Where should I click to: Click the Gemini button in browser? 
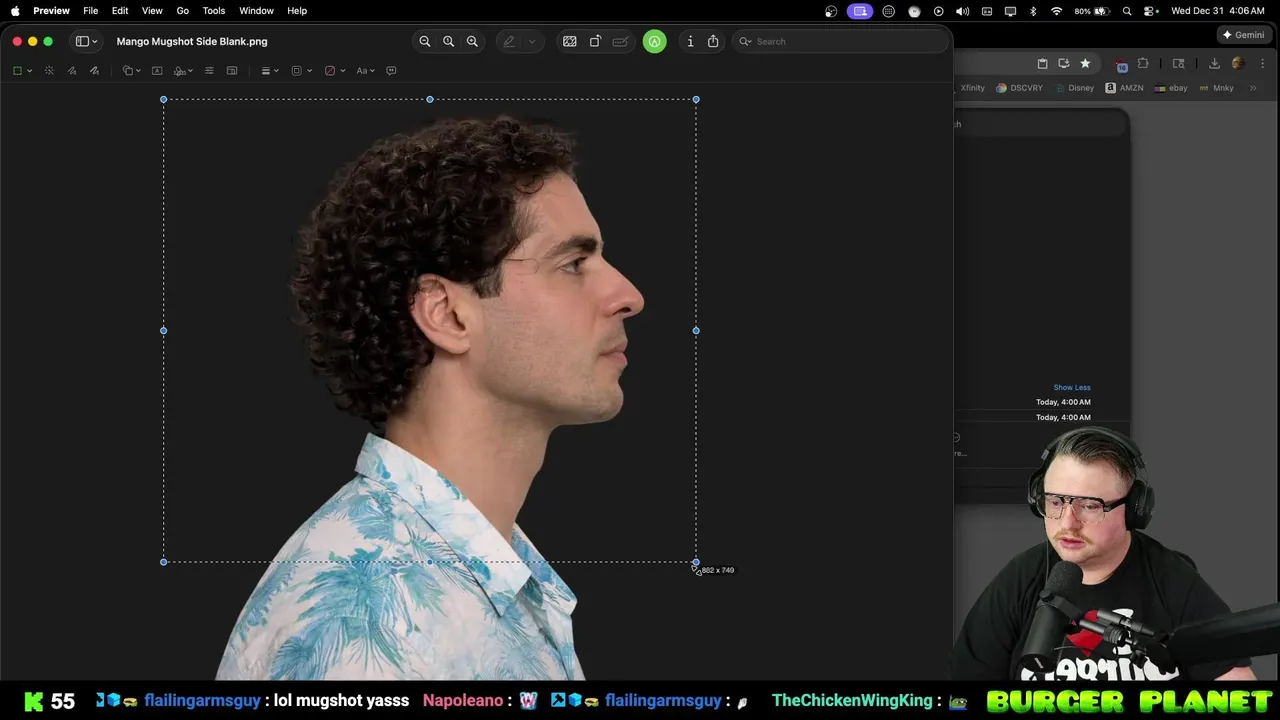point(1243,34)
